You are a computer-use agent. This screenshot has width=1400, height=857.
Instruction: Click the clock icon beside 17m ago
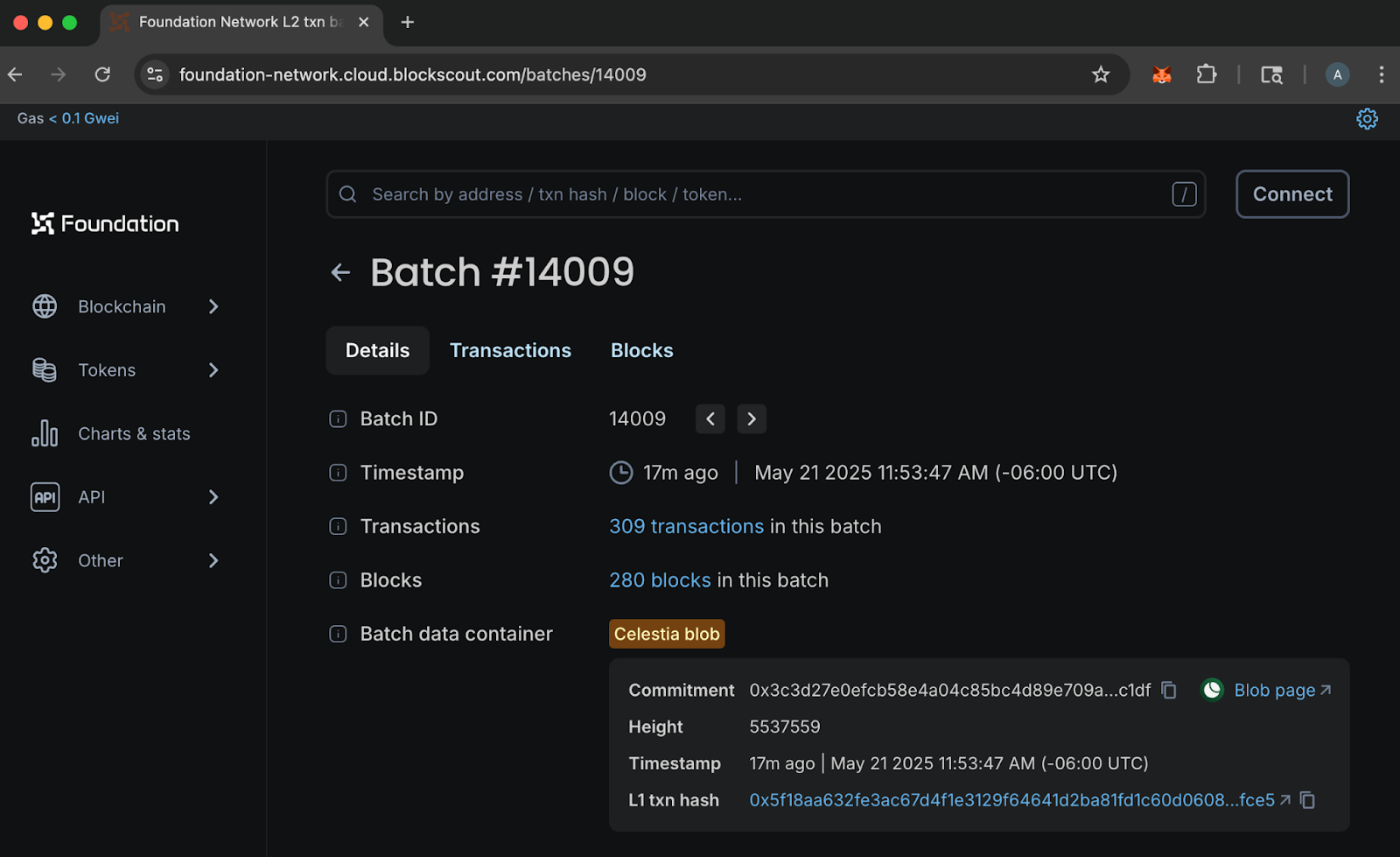[x=621, y=473]
